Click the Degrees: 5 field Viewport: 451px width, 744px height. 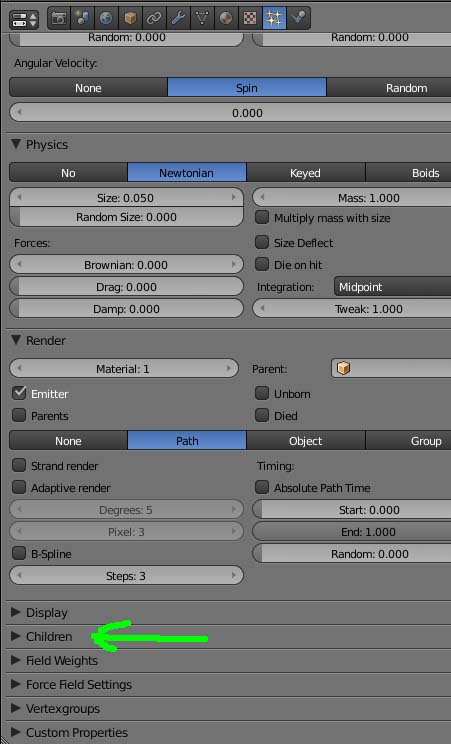(126, 510)
